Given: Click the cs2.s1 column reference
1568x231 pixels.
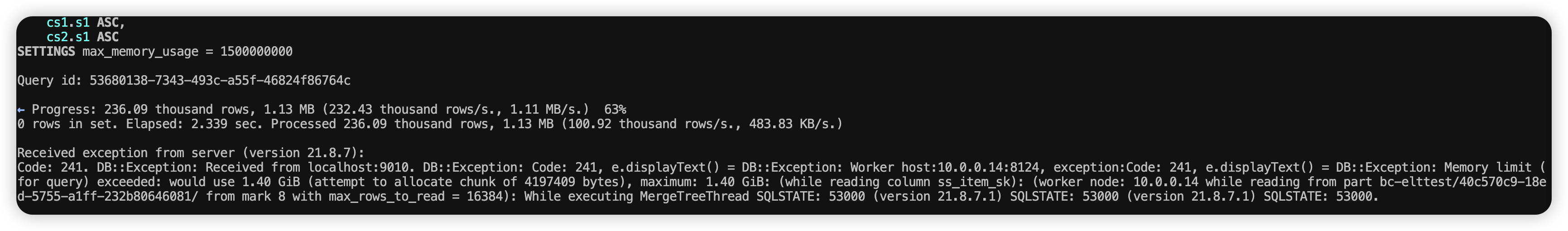Looking at the screenshot, I should (67, 37).
